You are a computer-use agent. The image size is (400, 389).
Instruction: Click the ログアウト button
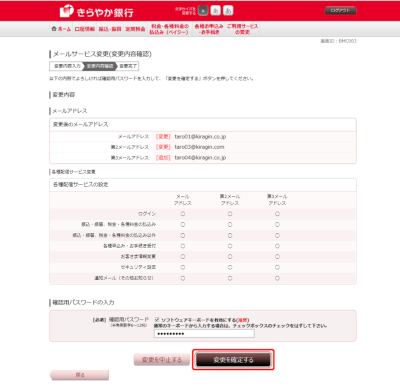click(x=340, y=11)
